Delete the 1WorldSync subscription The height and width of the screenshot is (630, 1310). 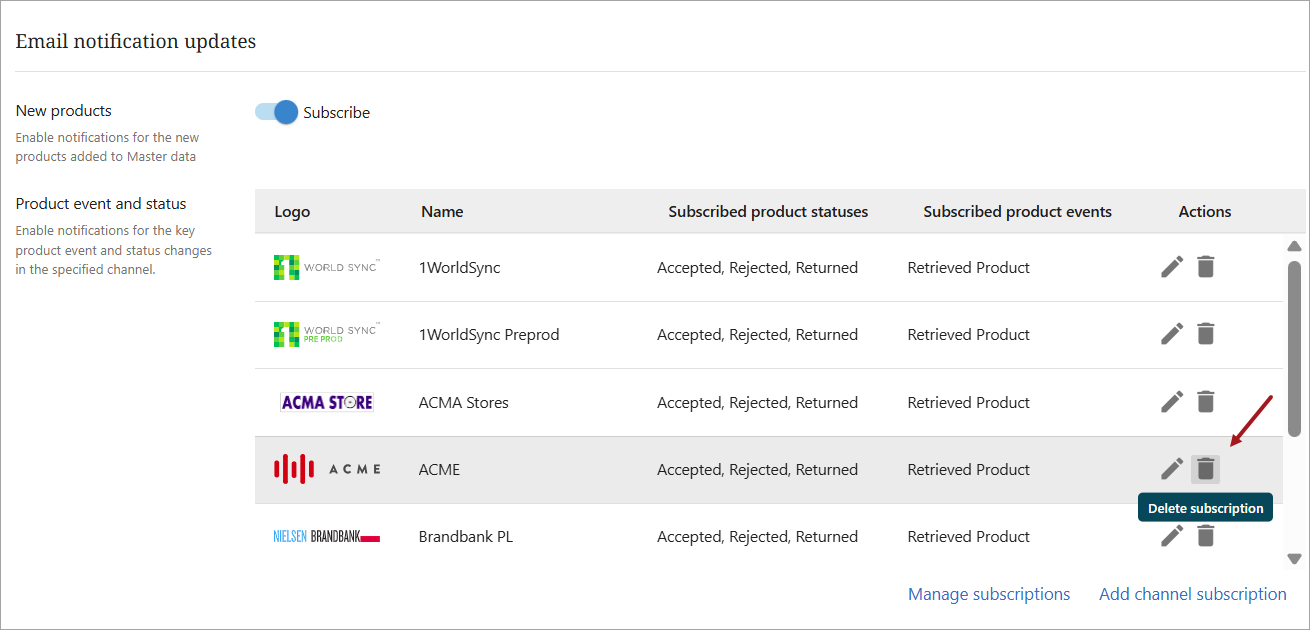click(1206, 267)
